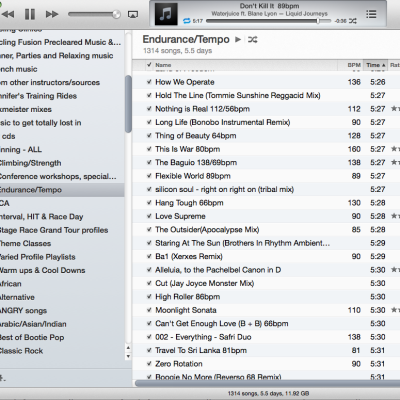
Task: Toggle shuffle icon in now playing bar
Action: coord(353,21)
